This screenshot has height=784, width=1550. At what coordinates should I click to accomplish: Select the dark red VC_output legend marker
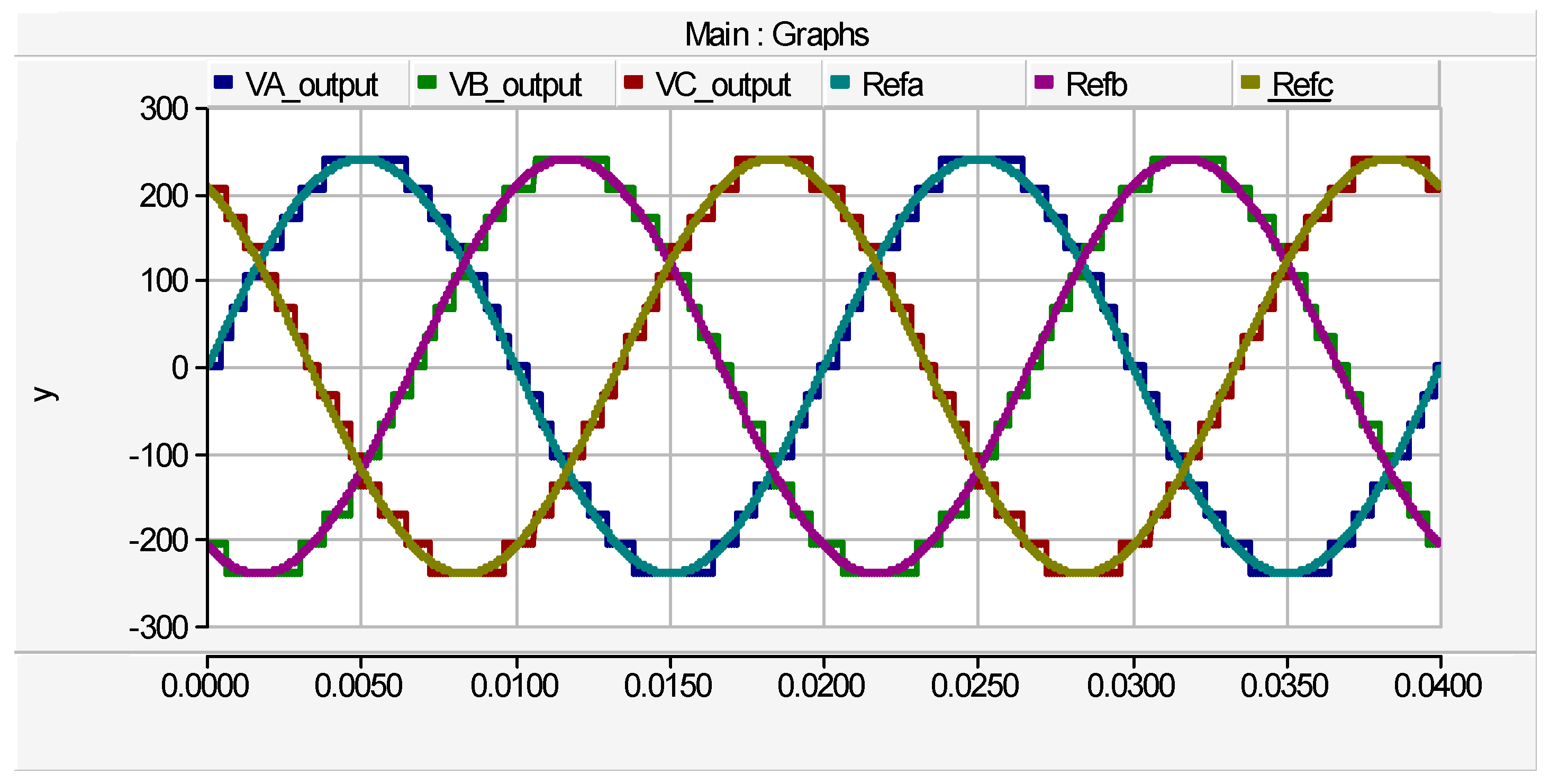click(x=633, y=82)
